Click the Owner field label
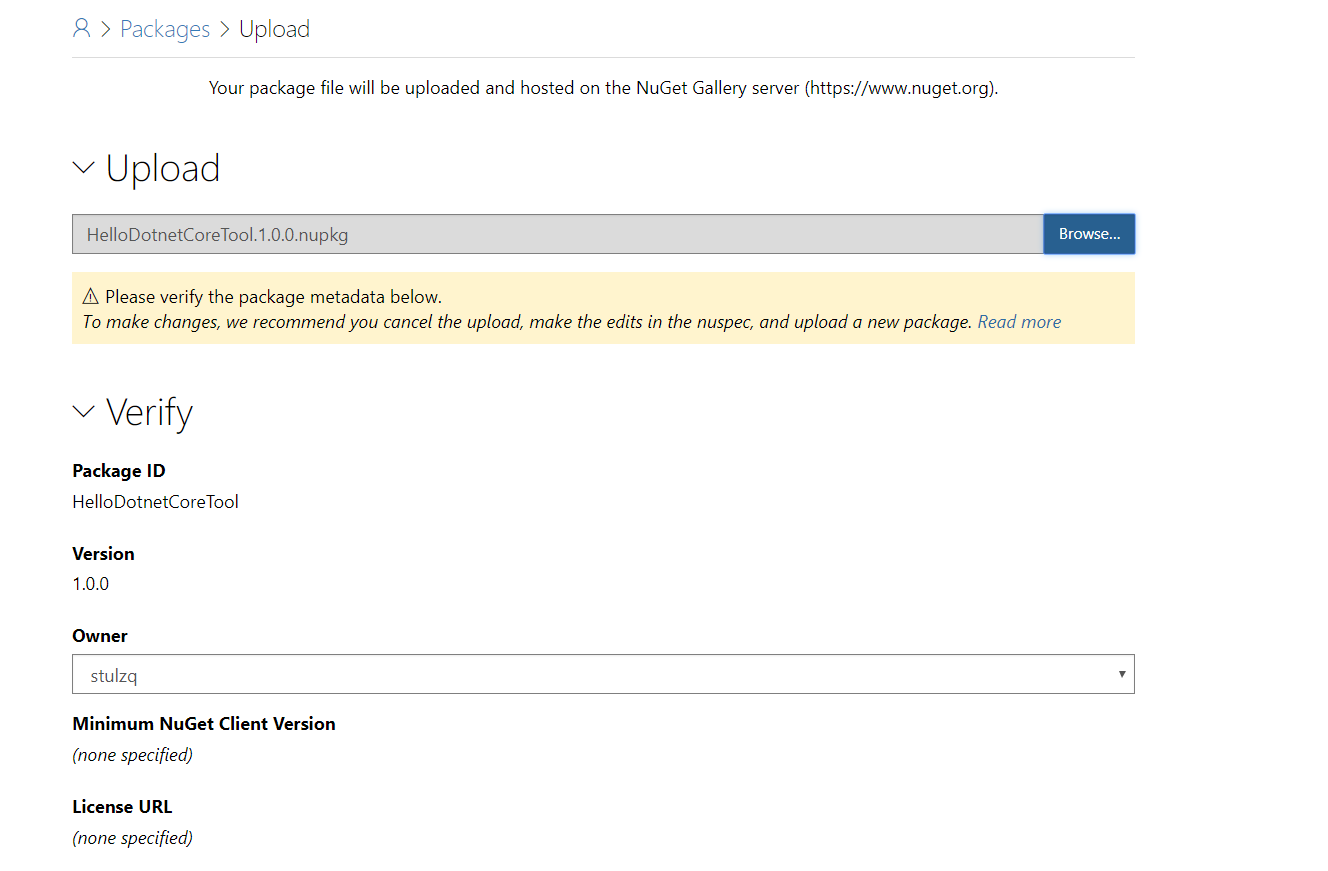 click(x=100, y=636)
